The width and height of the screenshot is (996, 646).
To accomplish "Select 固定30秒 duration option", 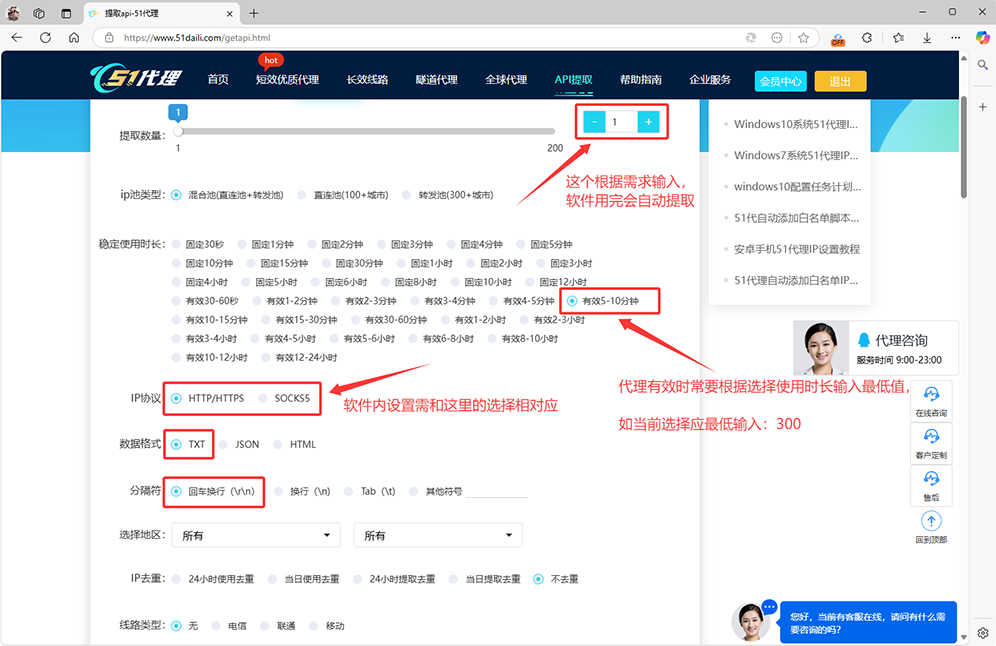I will pyautogui.click(x=176, y=245).
